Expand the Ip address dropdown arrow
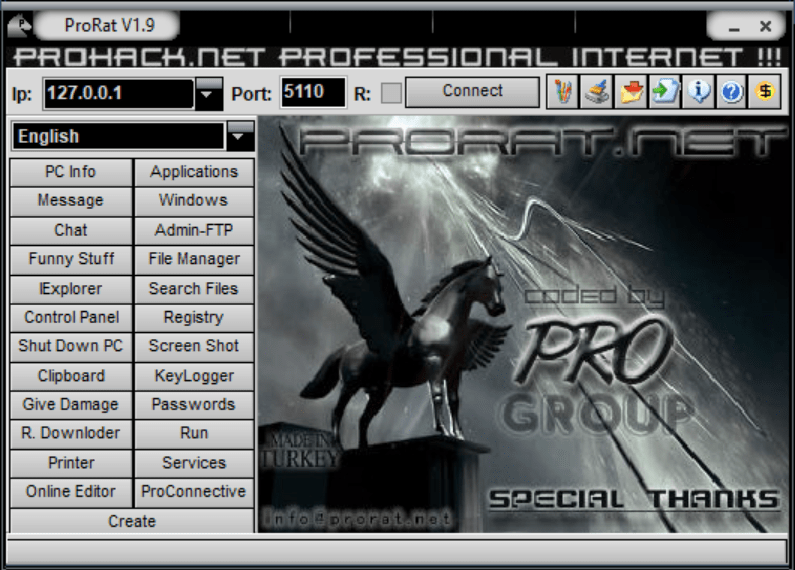Viewport: 795px width, 570px height. [x=209, y=94]
